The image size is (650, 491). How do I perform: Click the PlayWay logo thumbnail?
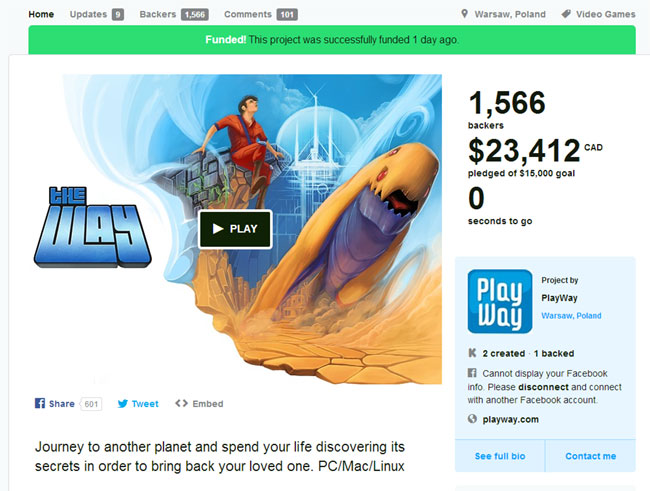[x=500, y=301]
